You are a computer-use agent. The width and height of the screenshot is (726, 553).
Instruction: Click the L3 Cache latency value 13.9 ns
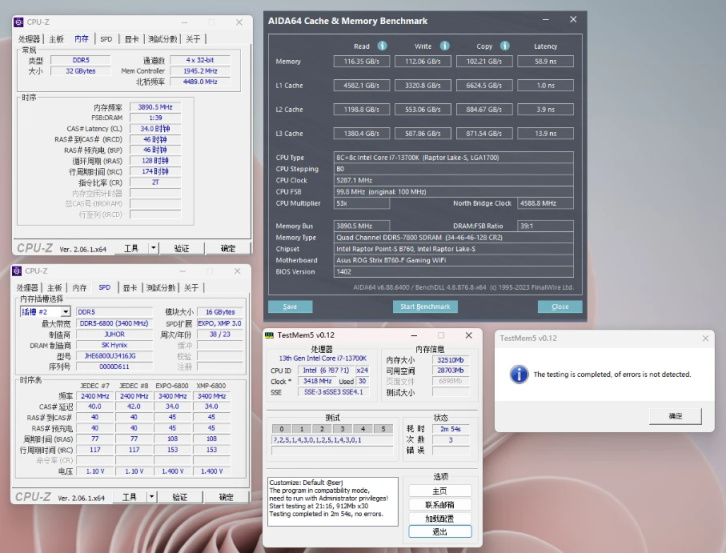pyautogui.click(x=545, y=133)
